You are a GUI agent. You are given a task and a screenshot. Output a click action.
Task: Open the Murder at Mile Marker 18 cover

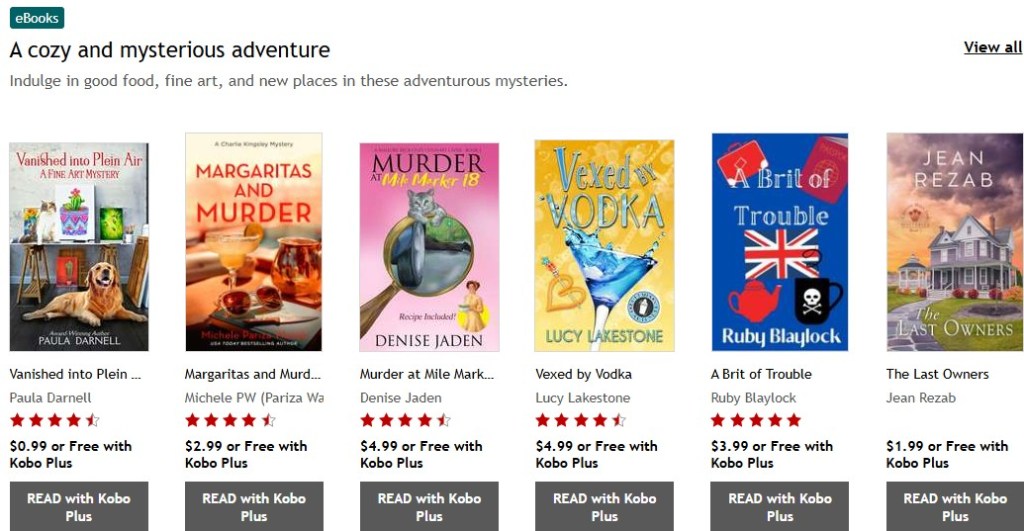[x=429, y=247]
